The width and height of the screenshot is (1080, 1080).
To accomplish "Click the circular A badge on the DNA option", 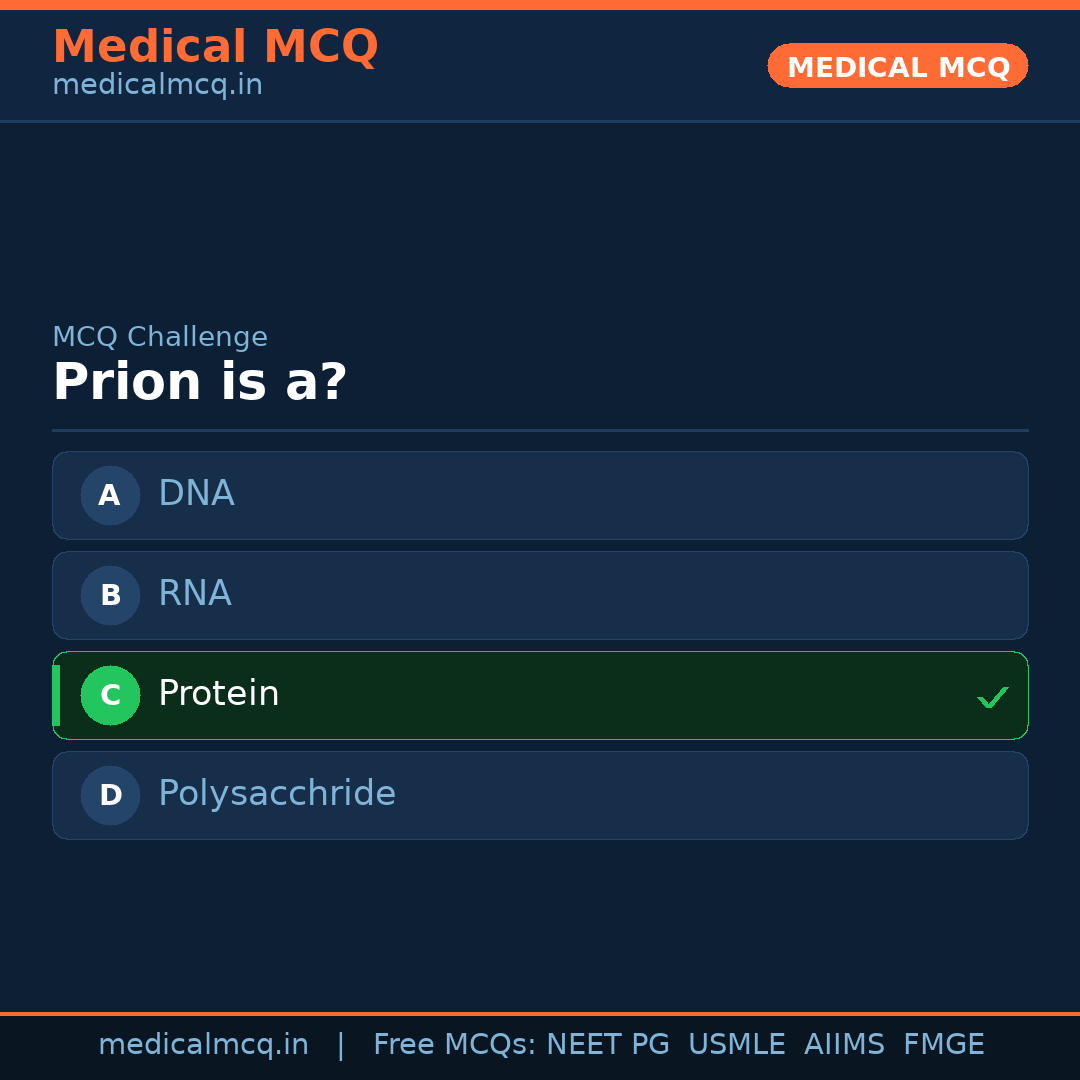I will [x=110, y=495].
